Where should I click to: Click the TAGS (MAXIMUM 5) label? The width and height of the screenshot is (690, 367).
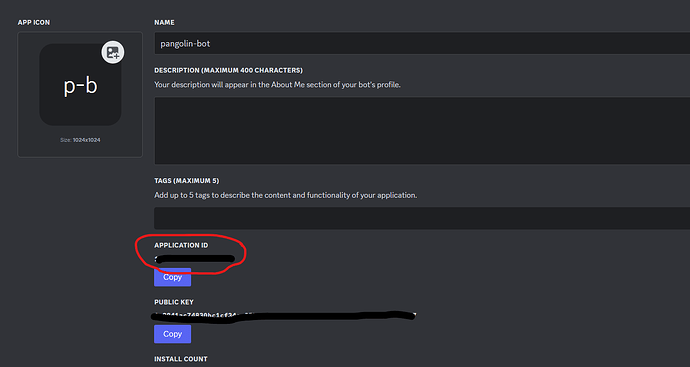[187, 181]
